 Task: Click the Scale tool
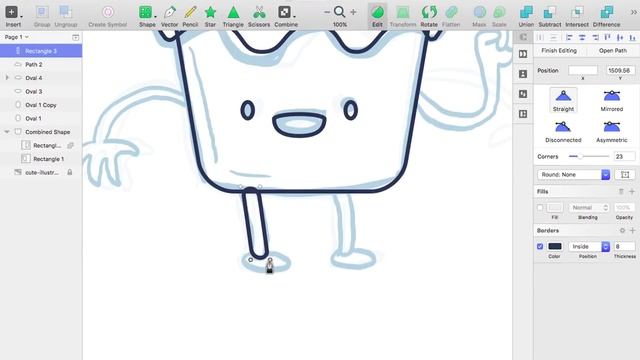pyautogui.click(x=499, y=16)
